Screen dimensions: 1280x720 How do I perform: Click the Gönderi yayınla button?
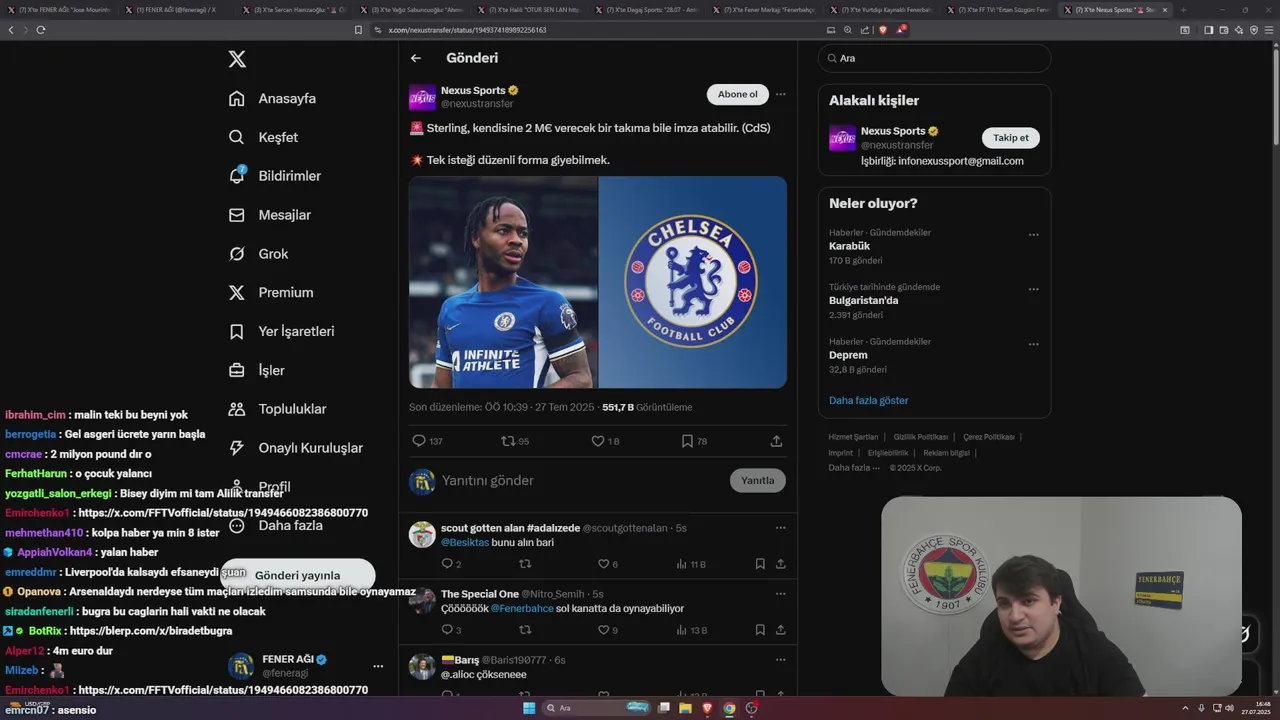pos(297,575)
